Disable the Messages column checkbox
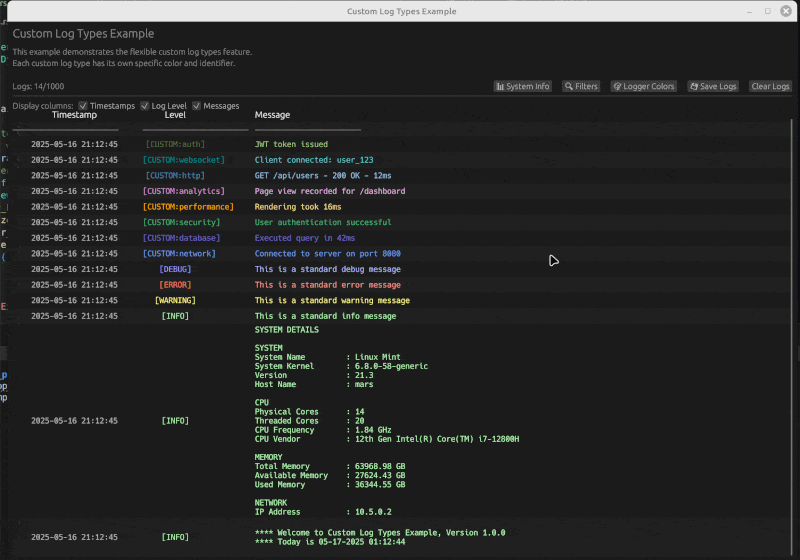Viewport: 800px width, 560px height. point(197,105)
